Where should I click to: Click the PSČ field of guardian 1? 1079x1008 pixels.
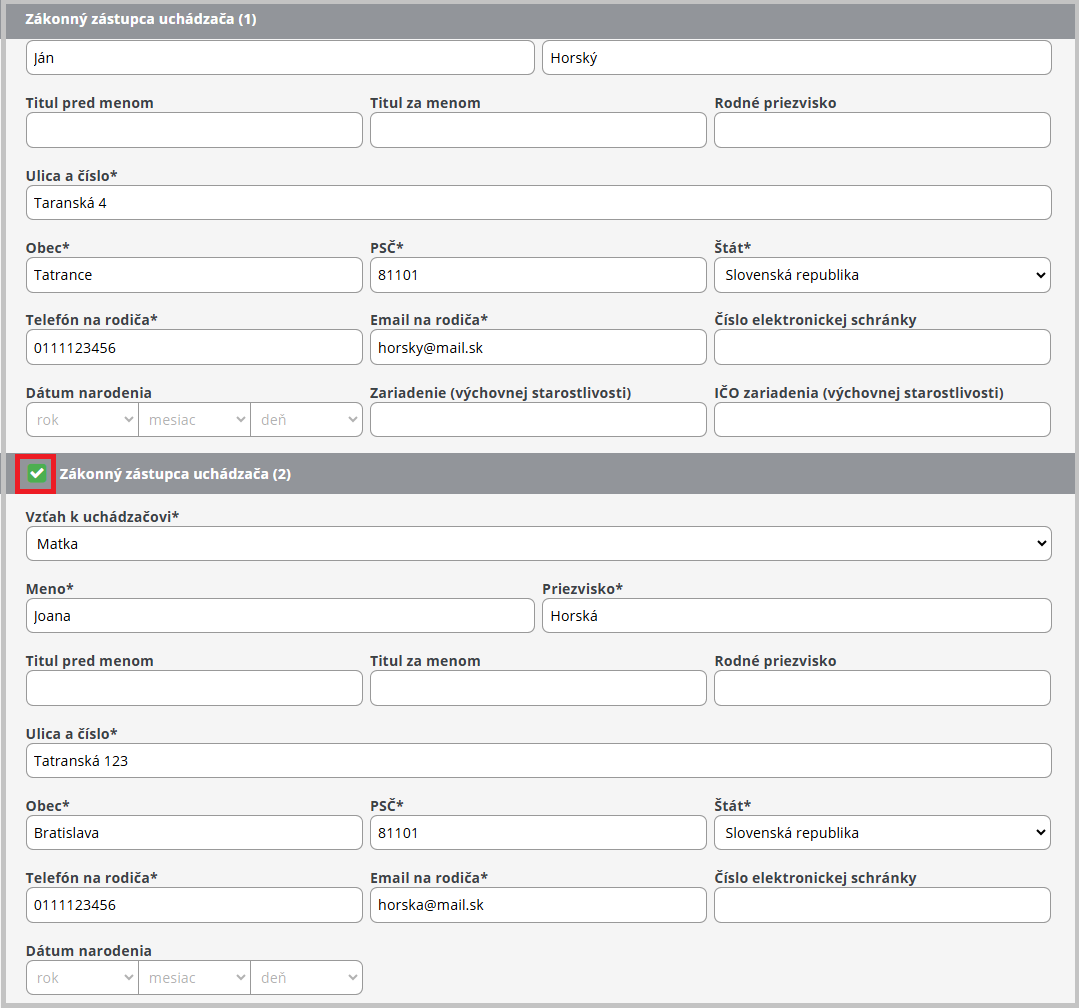pyautogui.click(x=538, y=275)
